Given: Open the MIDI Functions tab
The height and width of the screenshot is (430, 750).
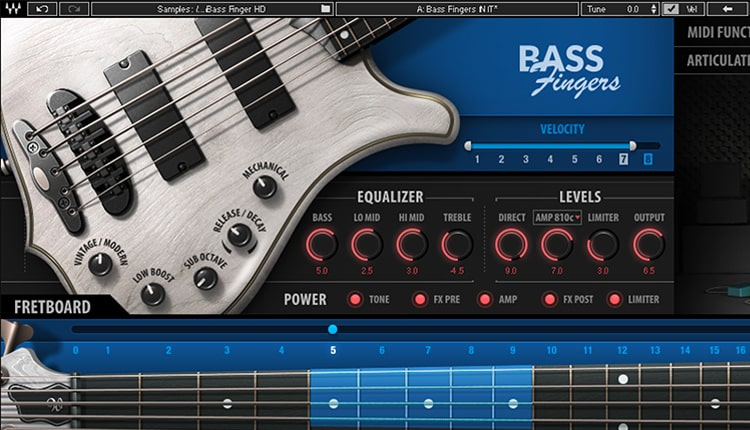Looking at the screenshot, I should 717,32.
